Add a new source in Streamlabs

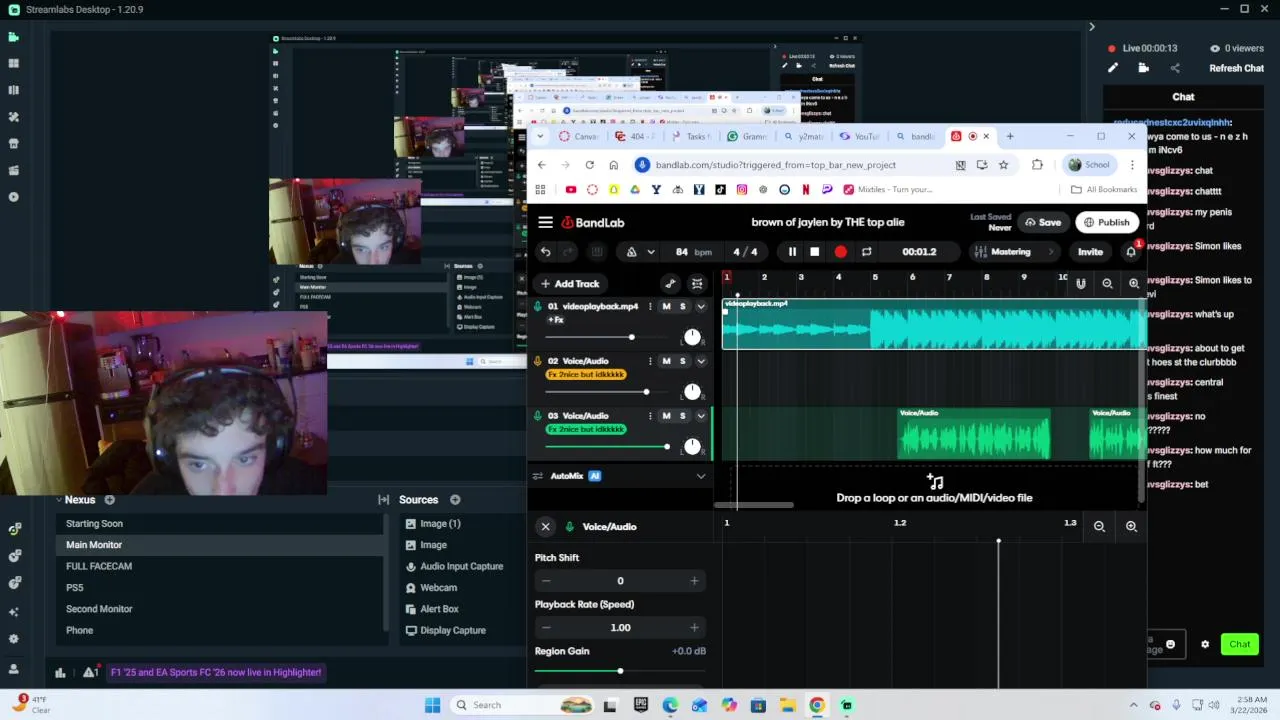coord(455,500)
